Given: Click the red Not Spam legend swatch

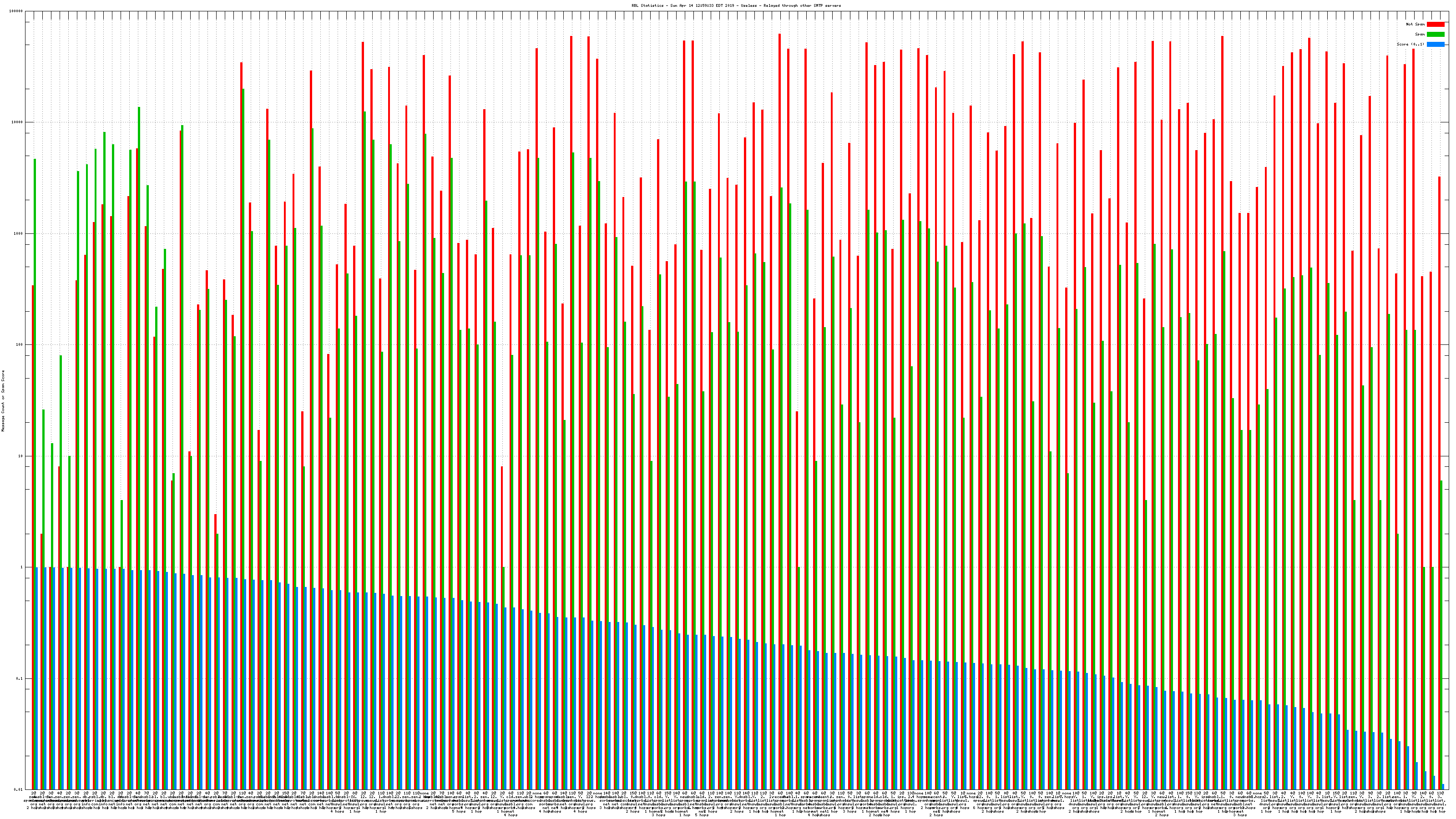Looking at the screenshot, I should [x=1435, y=24].
